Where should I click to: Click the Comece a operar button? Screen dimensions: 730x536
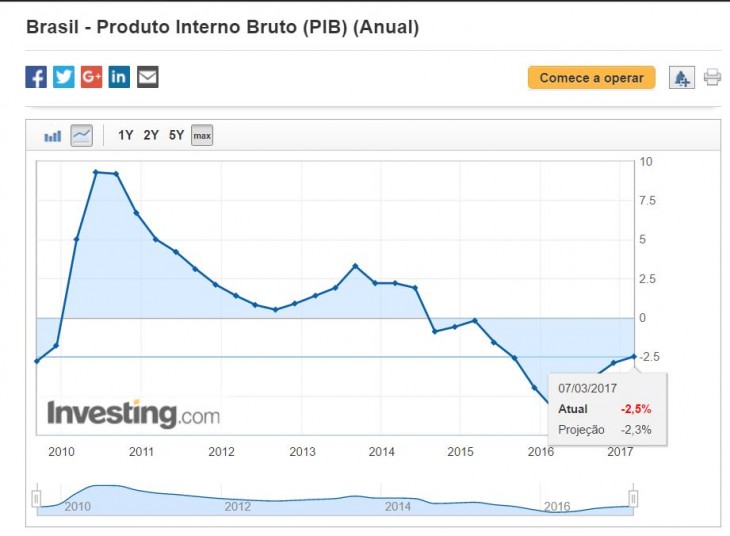(x=591, y=78)
